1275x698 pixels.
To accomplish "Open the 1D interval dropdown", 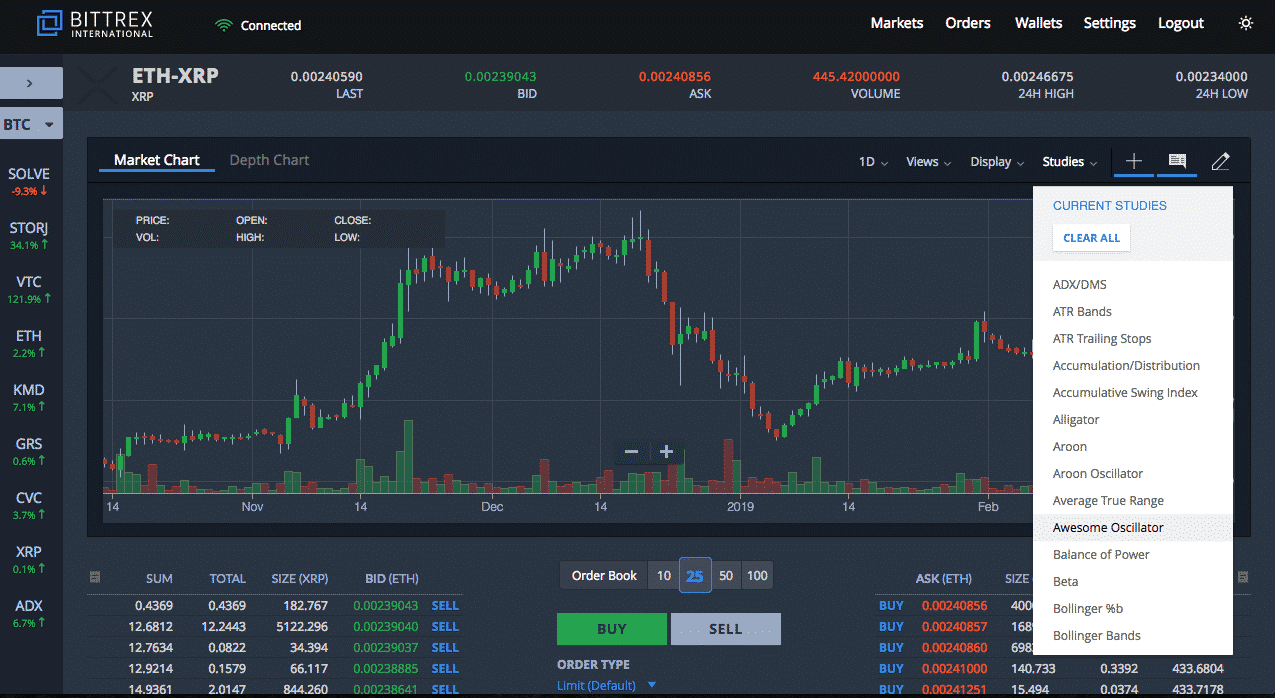I will [873, 162].
